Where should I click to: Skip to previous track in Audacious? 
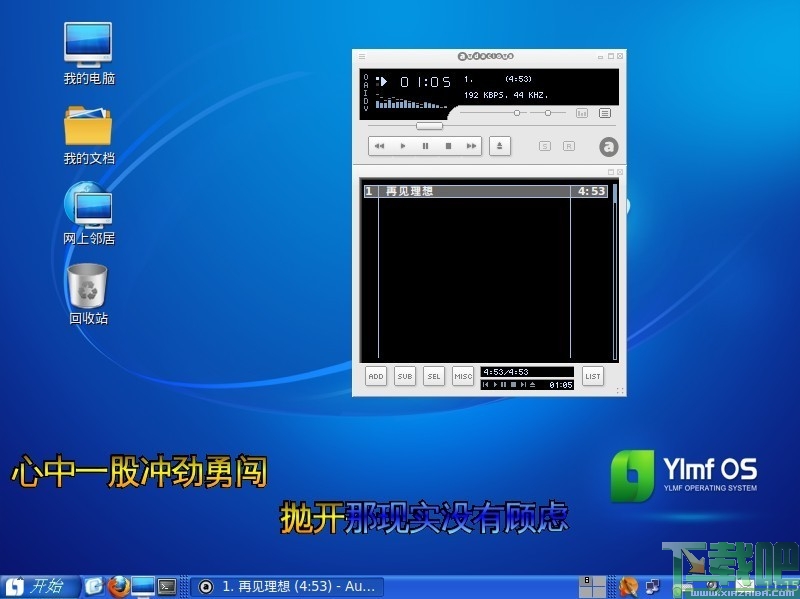coord(380,146)
